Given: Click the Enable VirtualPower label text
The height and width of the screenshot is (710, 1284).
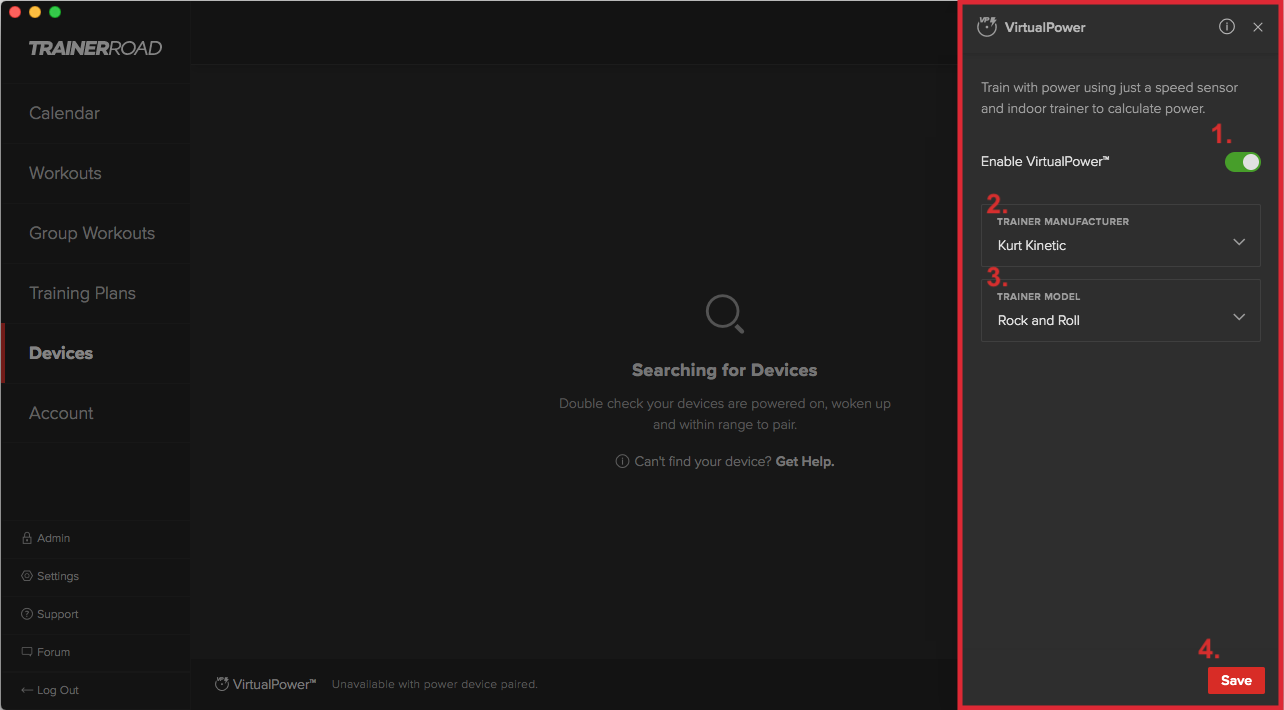Looking at the screenshot, I should [x=1045, y=161].
